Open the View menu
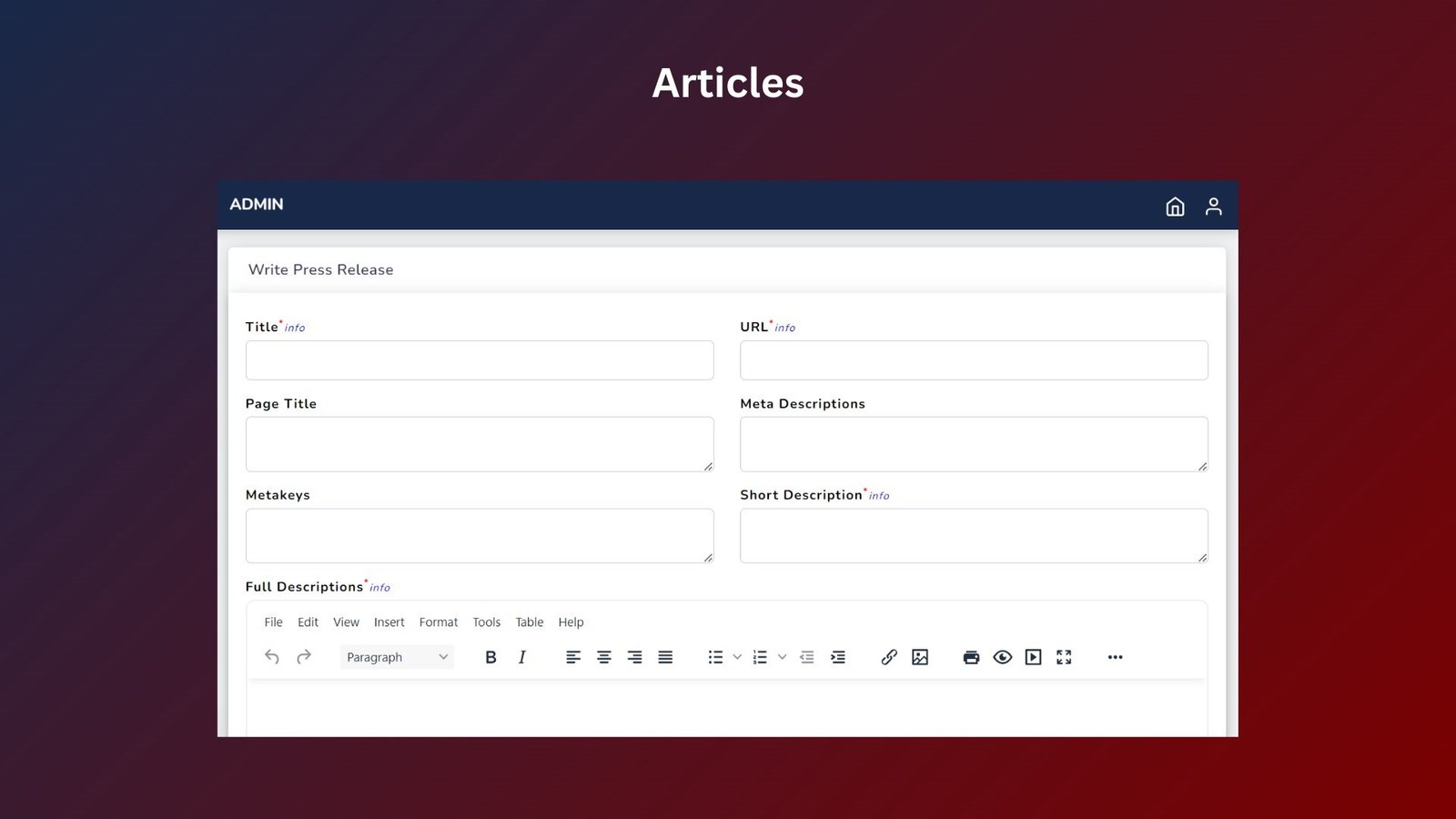Screen dimensions: 1456x819 (x=346, y=622)
